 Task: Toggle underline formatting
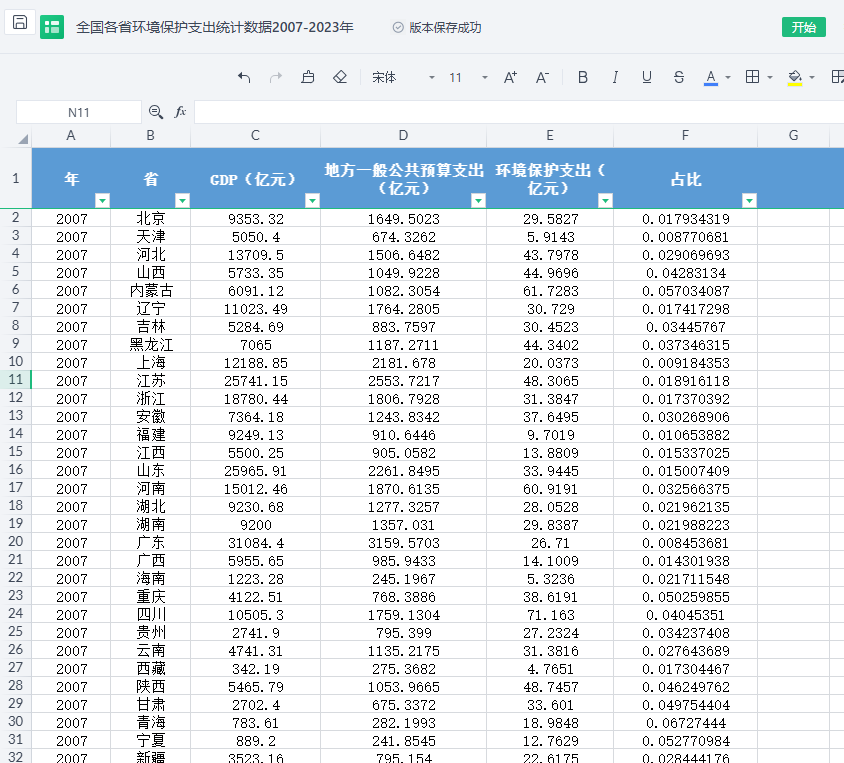click(x=646, y=77)
